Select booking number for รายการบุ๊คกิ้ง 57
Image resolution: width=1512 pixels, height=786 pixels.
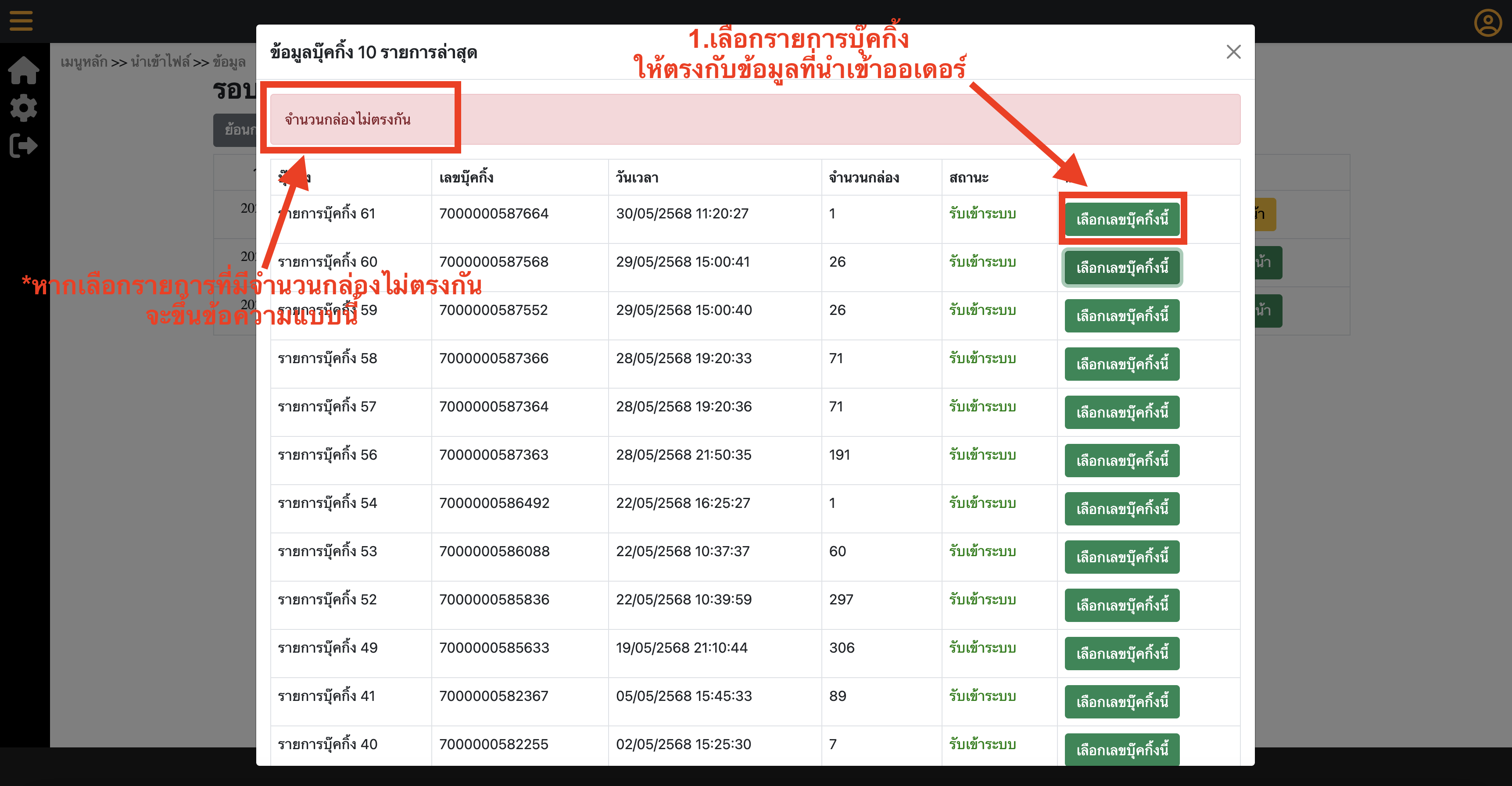point(1121,412)
